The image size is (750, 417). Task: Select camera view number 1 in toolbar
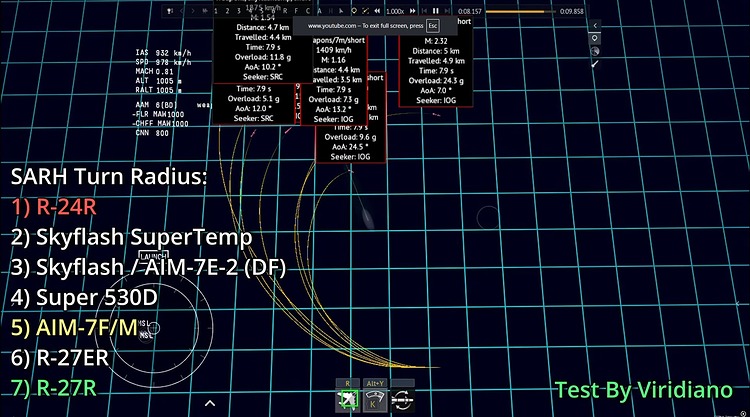tap(216, 10)
